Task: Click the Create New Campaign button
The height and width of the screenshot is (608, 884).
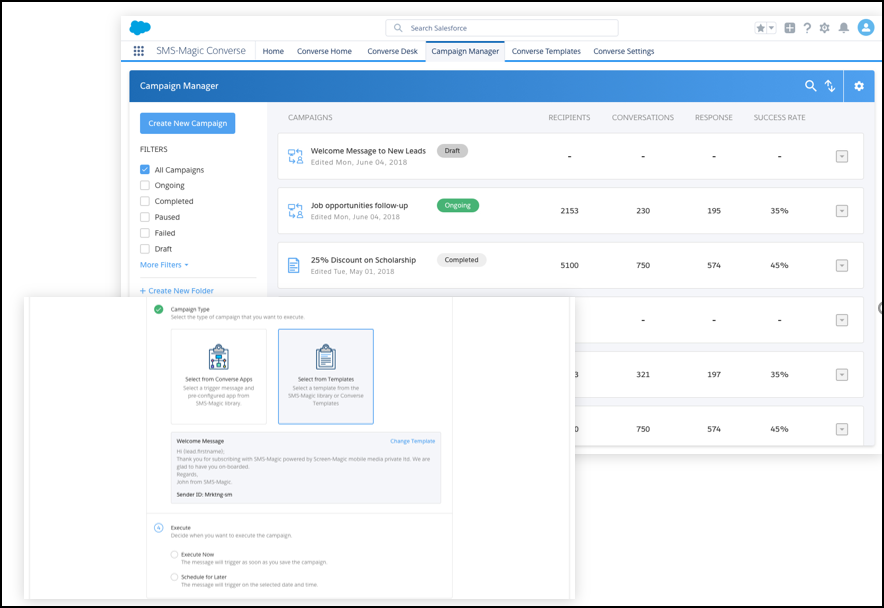Action: 188,123
